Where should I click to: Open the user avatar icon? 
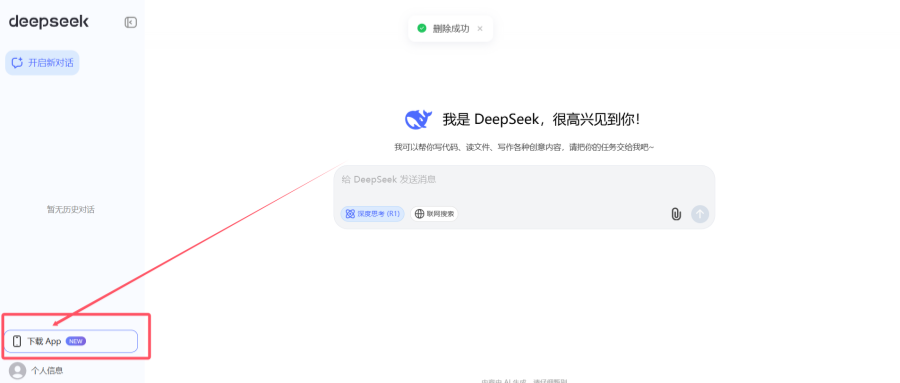pyautogui.click(x=18, y=370)
